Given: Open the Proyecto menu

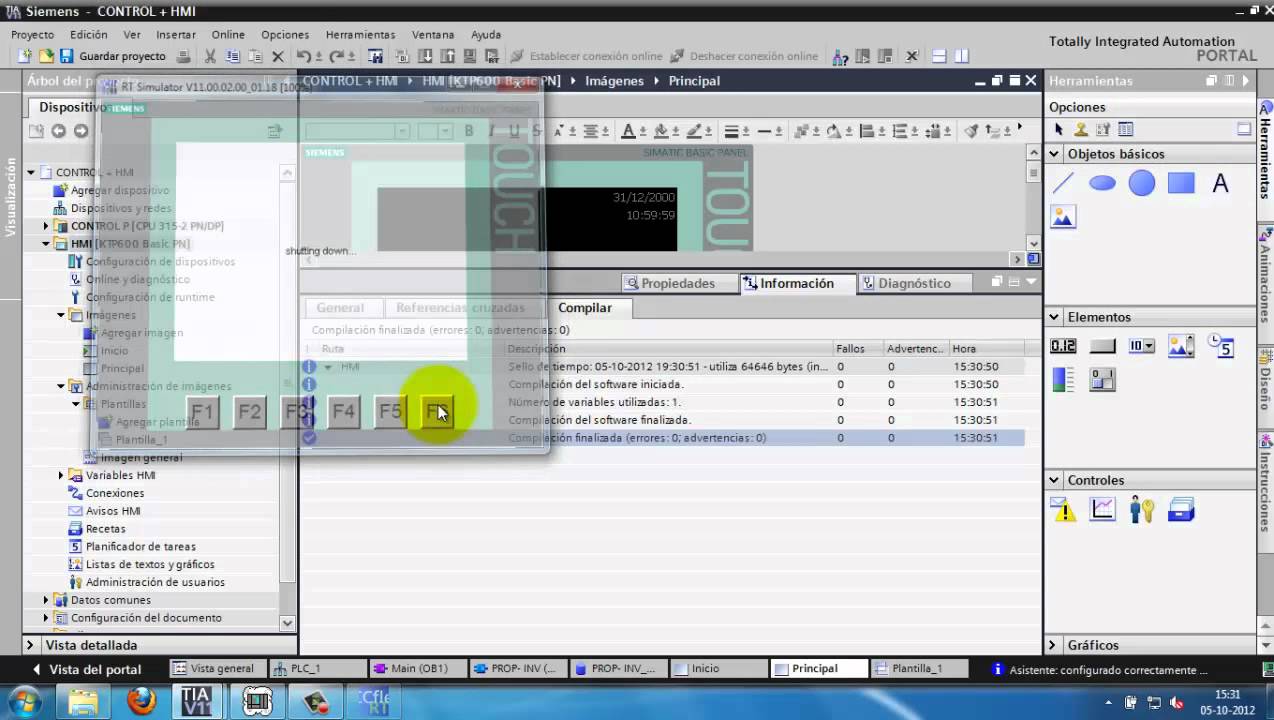Looking at the screenshot, I should (x=33, y=34).
